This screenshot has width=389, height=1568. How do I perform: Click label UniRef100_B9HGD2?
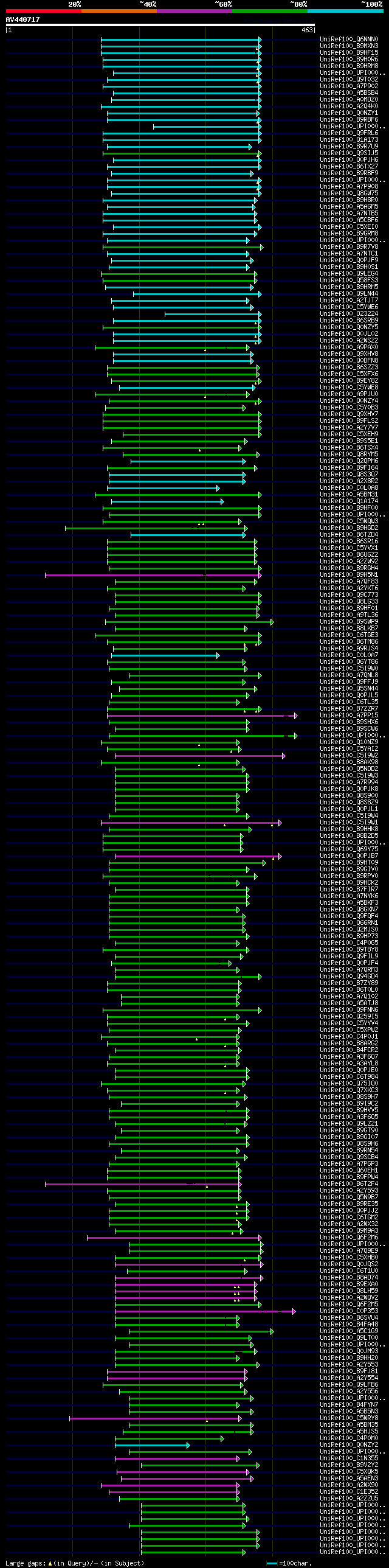(x=349, y=528)
